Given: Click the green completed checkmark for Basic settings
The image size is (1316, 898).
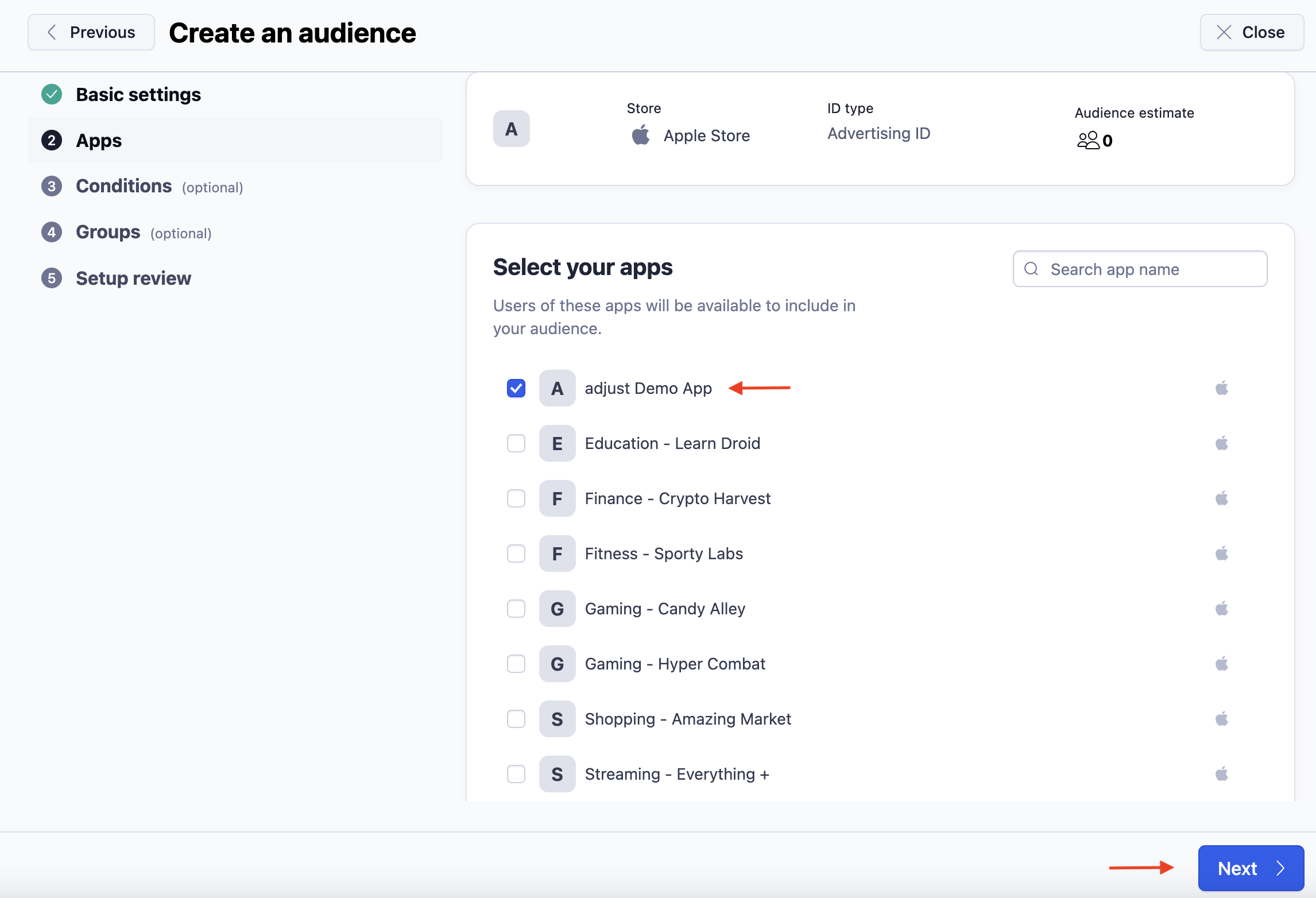Looking at the screenshot, I should tap(52, 94).
